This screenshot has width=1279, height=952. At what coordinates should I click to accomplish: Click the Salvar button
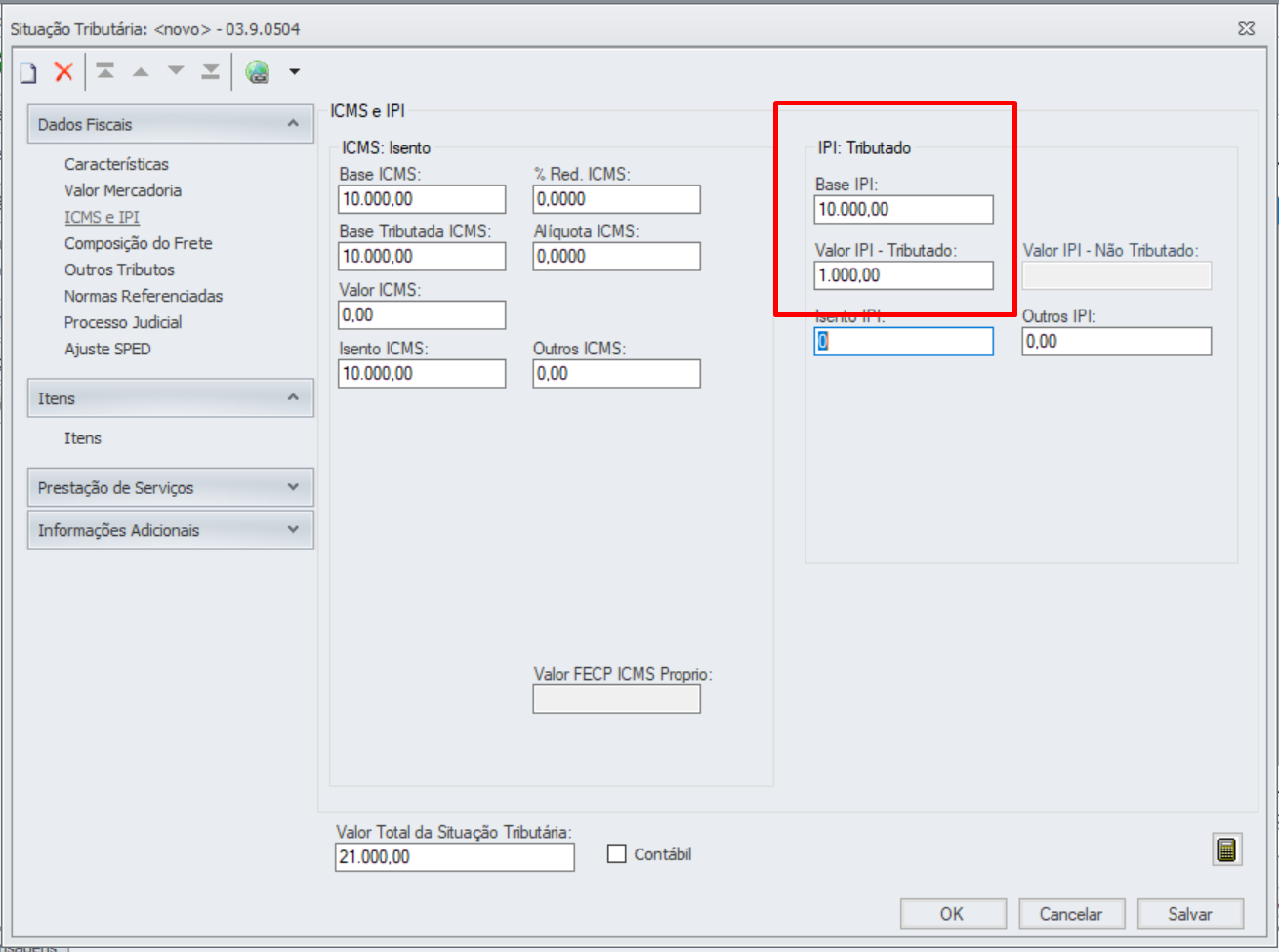[x=1190, y=914]
